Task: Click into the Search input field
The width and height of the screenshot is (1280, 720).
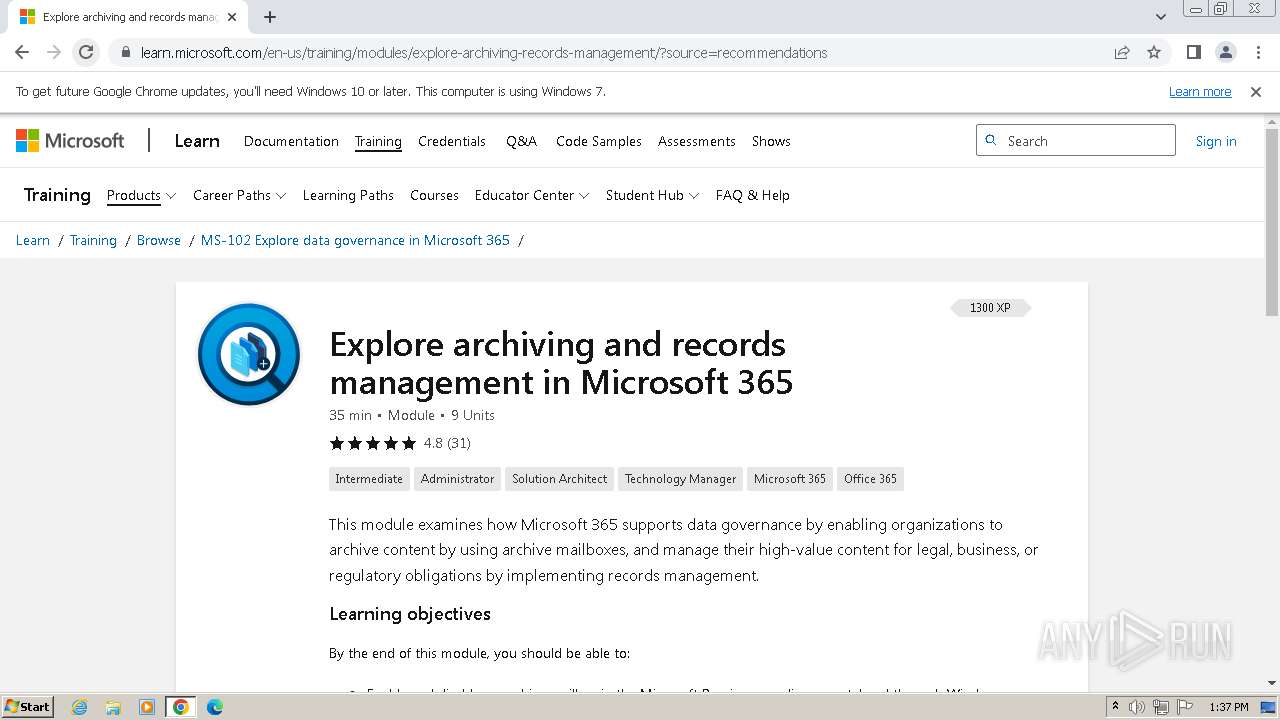Action: click(1076, 141)
